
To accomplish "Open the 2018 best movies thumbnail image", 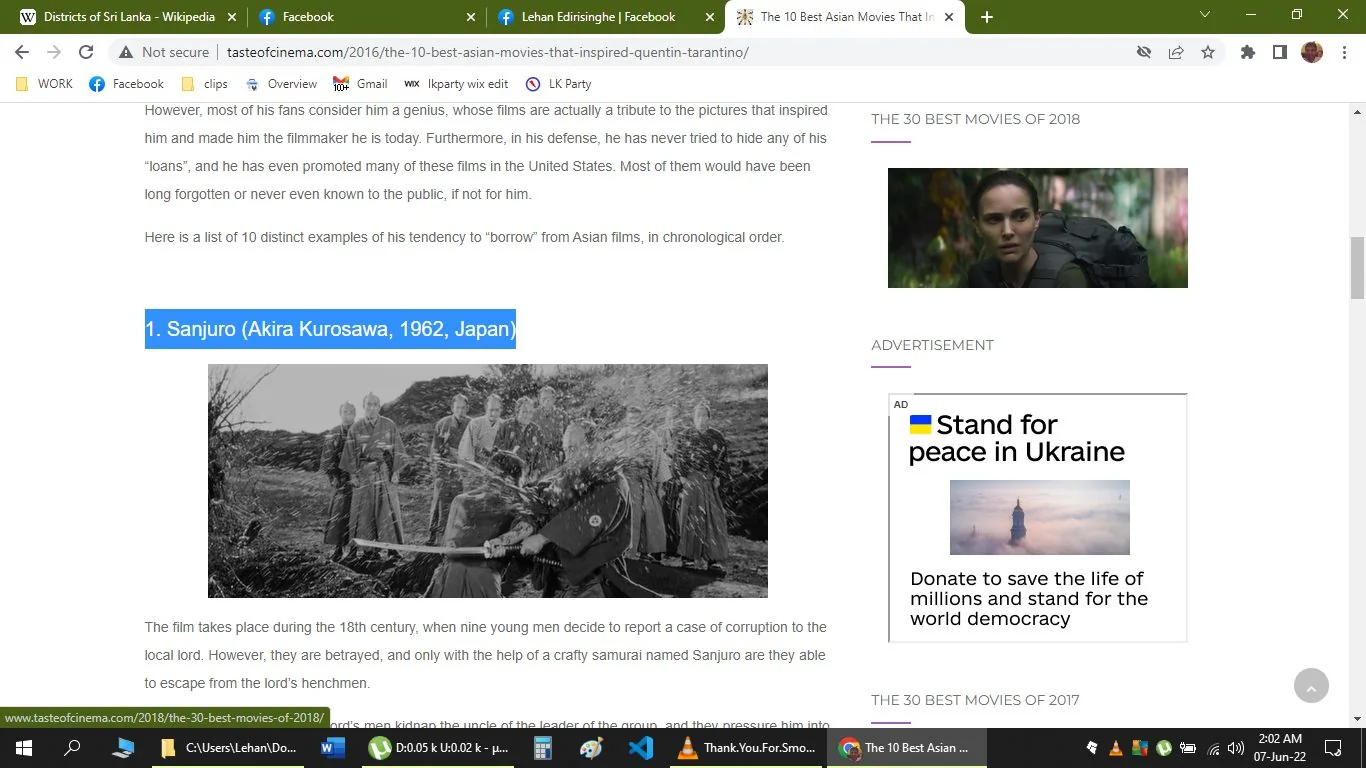I will (1038, 228).
